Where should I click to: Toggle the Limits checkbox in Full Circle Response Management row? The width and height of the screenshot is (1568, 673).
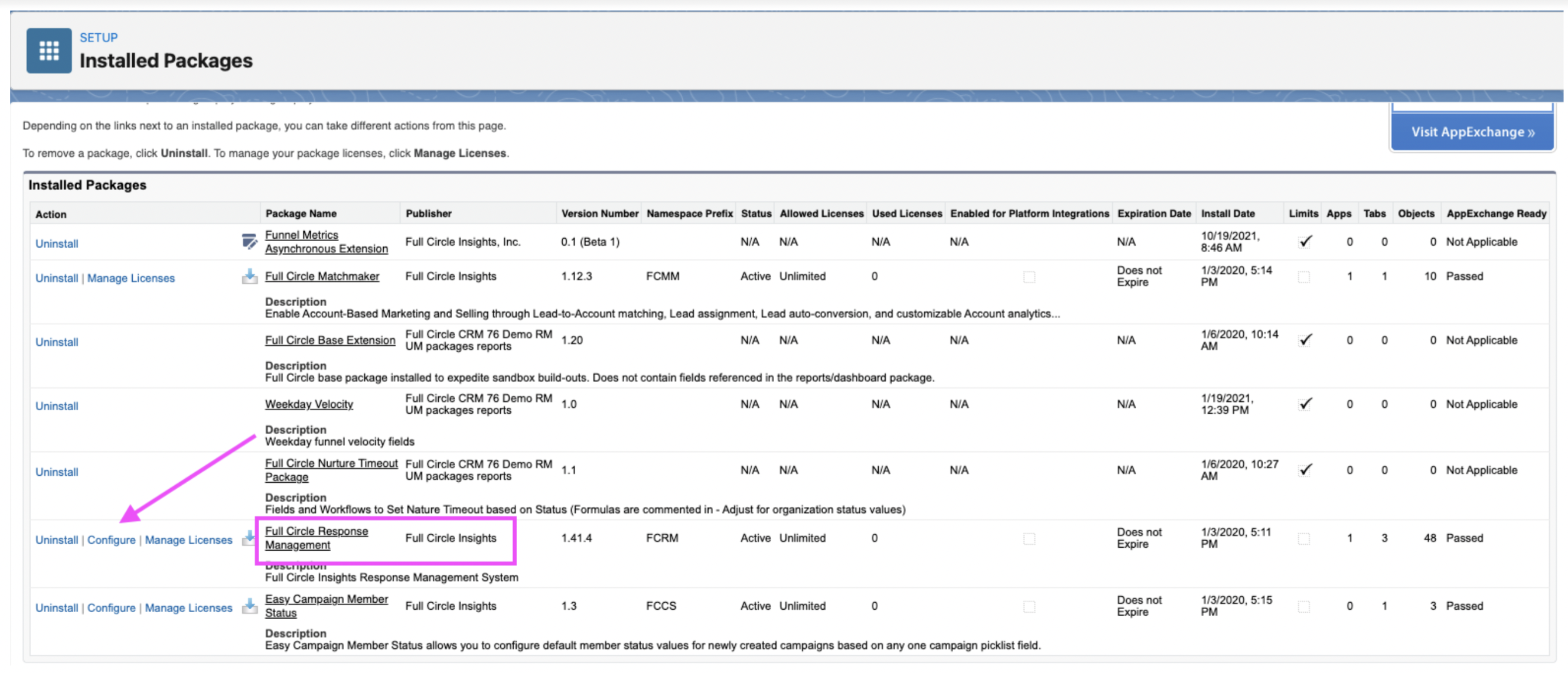1304,539
